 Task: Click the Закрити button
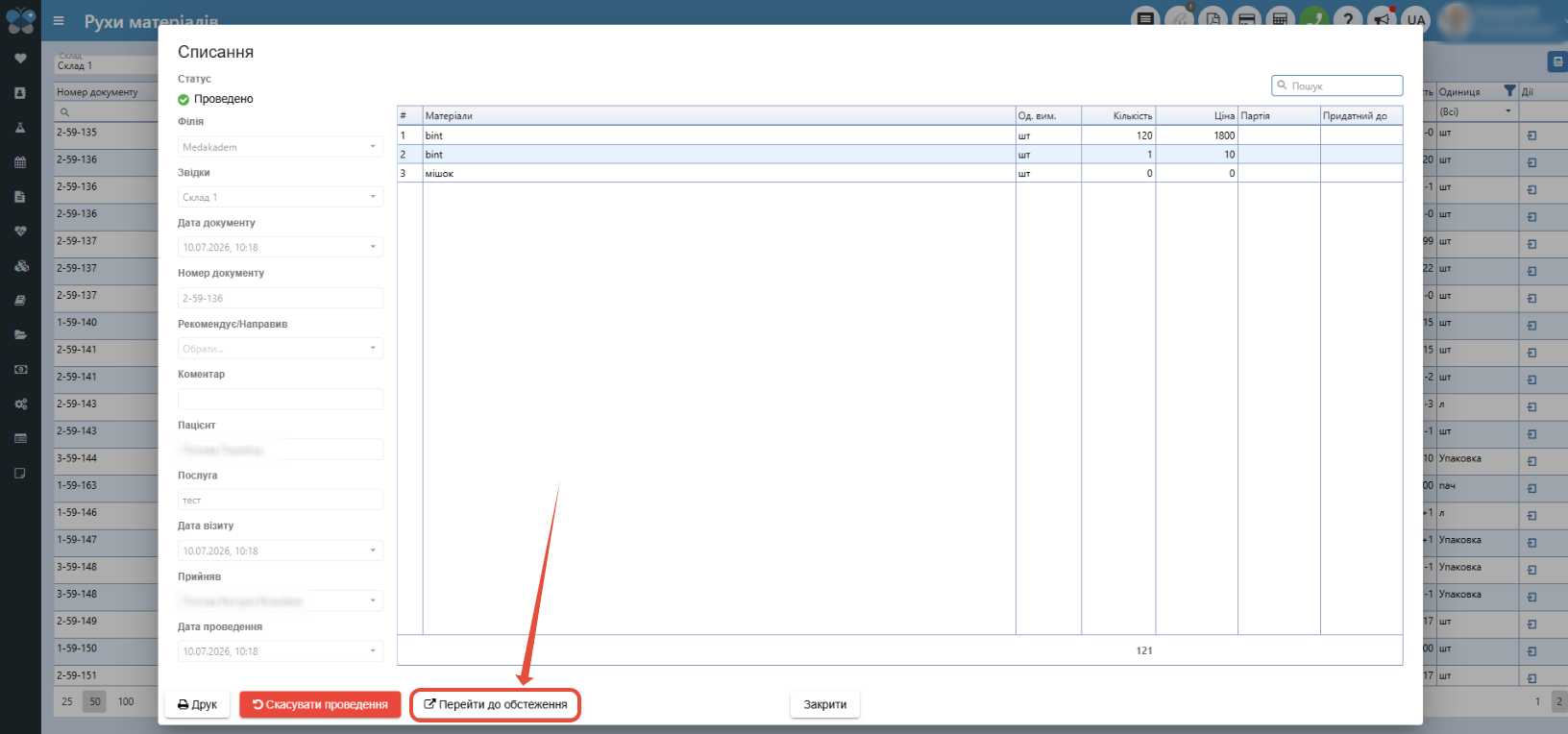tap(825, 704)
